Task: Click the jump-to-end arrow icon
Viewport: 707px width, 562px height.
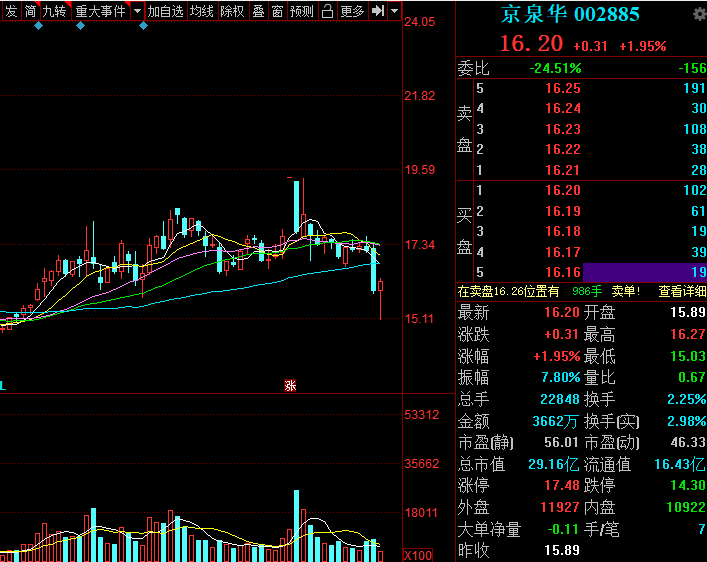Action: [x=377, y=11]
